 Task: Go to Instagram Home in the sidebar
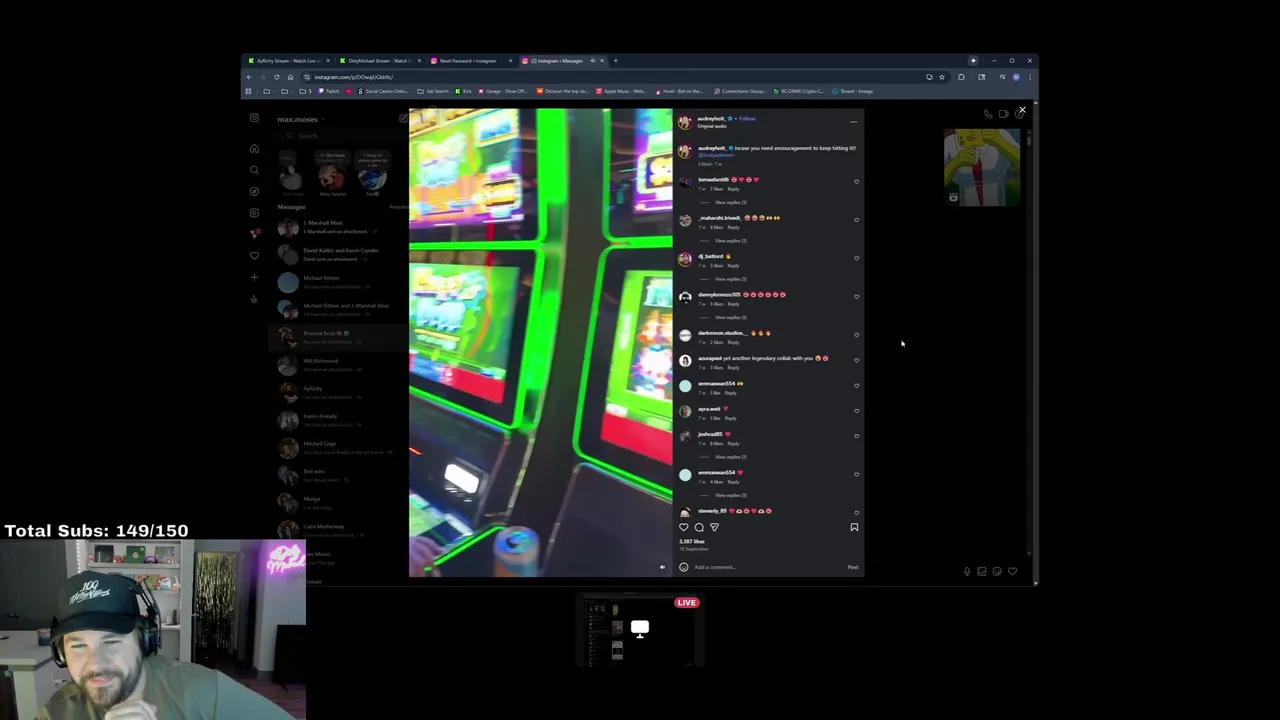(x=254, y=149)
